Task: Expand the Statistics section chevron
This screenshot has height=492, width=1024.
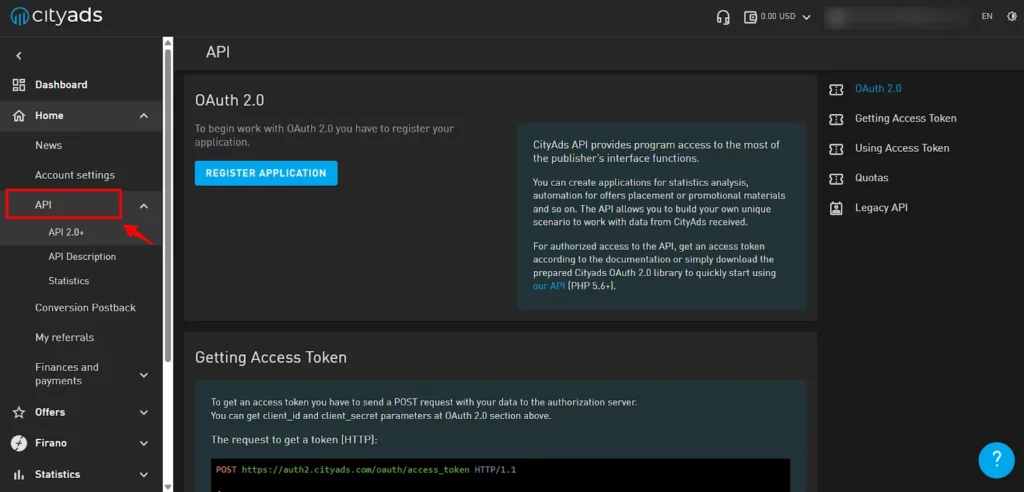Action: coord(144,474)
